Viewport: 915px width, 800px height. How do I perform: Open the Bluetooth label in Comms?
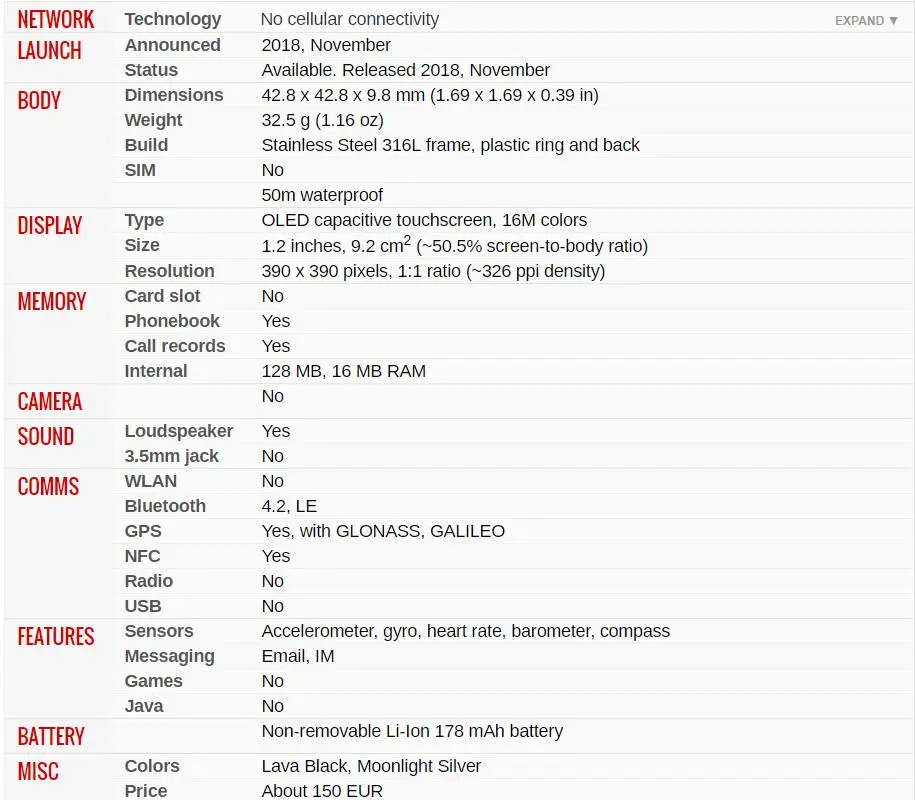tap(165, 506)
